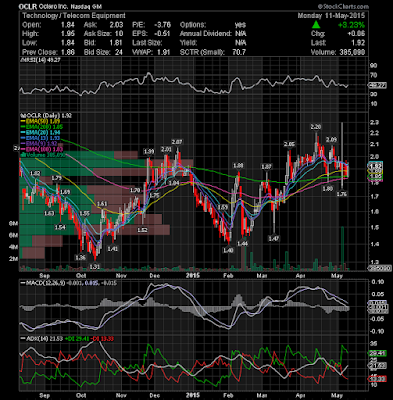The width and height of the screenshot is (393, 400).
Task: Click the 2M volume axis label
Action: pyautogui.click(x=13, y=259)
